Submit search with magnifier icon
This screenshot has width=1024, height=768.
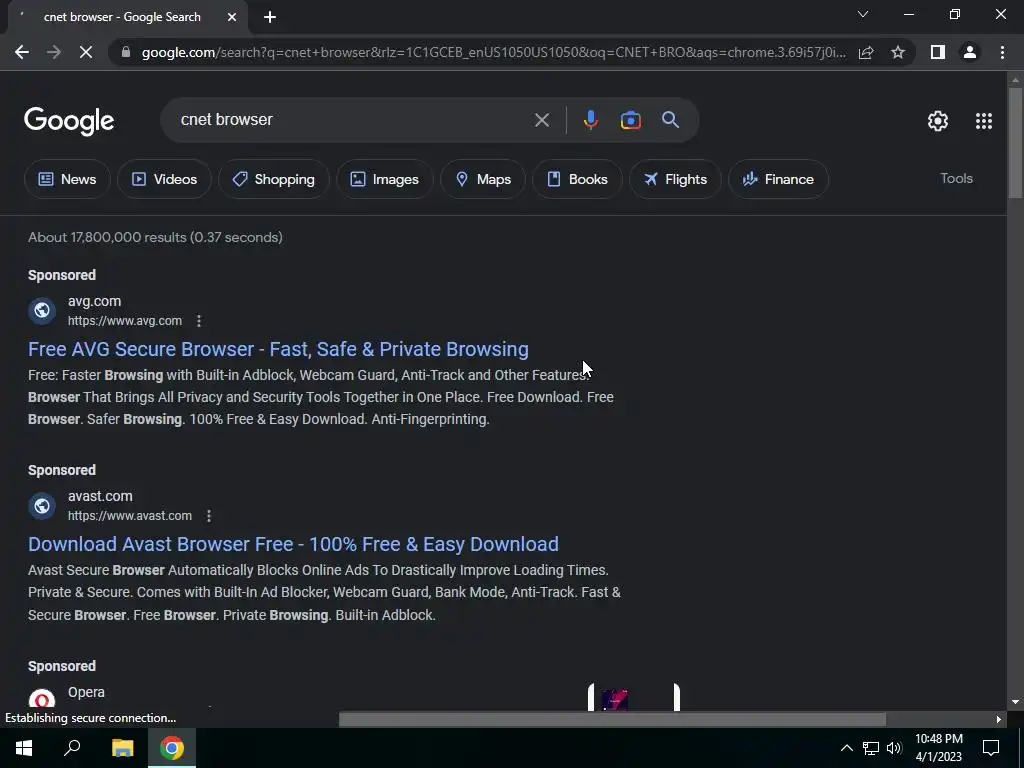[670, 120]
